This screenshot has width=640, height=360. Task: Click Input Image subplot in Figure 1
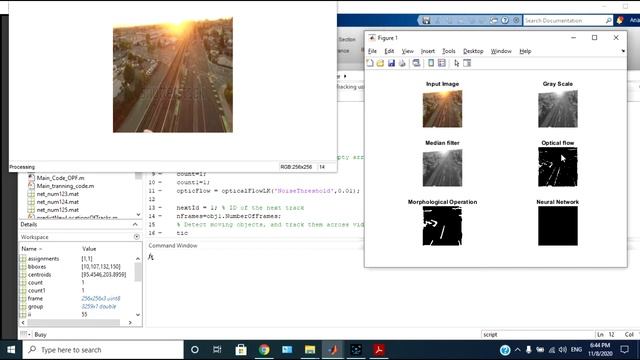[x=442, y=109]
